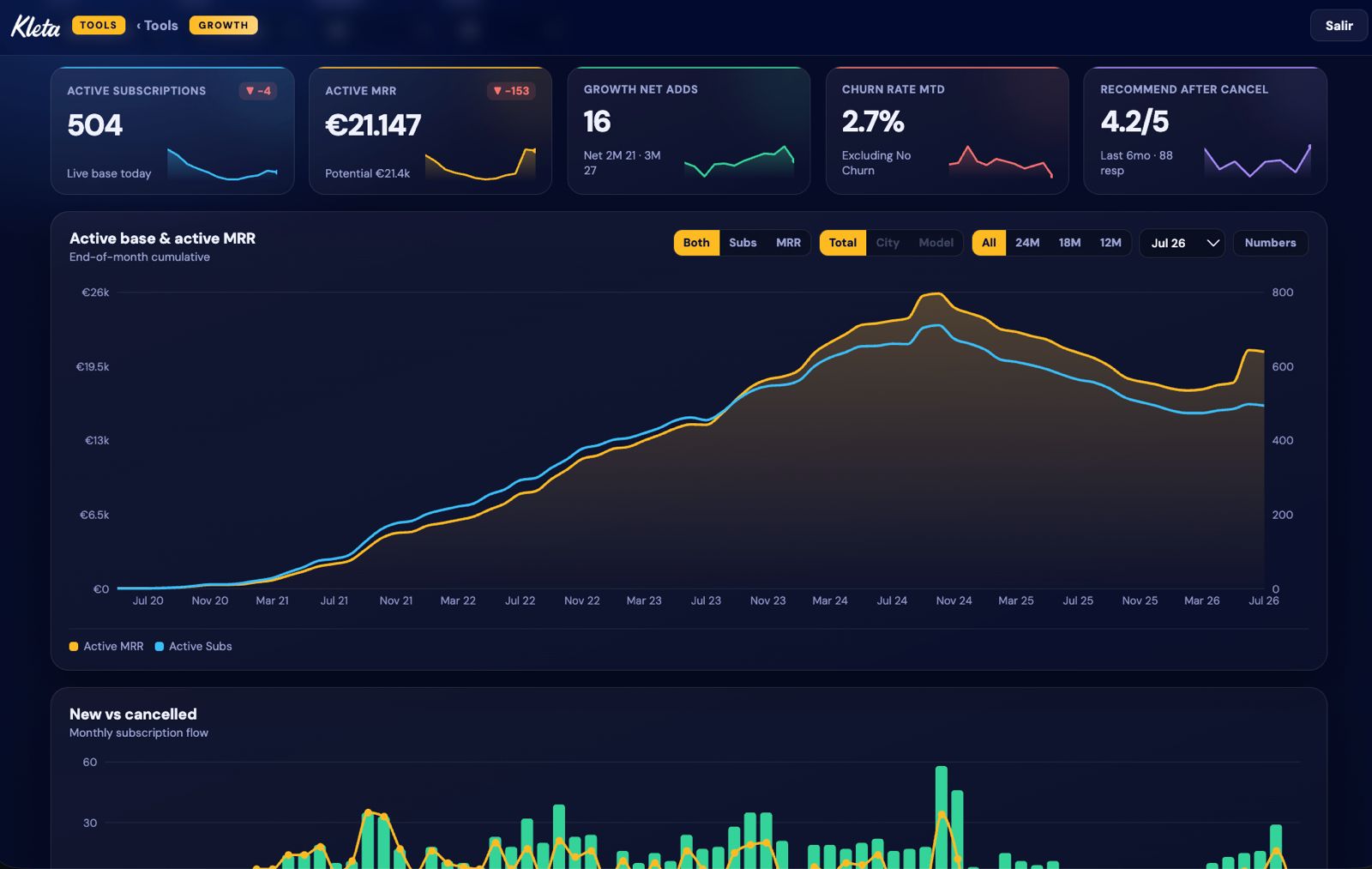Viewport: 1372px width, 869px height.
Task: Click "New vs cancelled" chart title
Action: pos(133,714)
